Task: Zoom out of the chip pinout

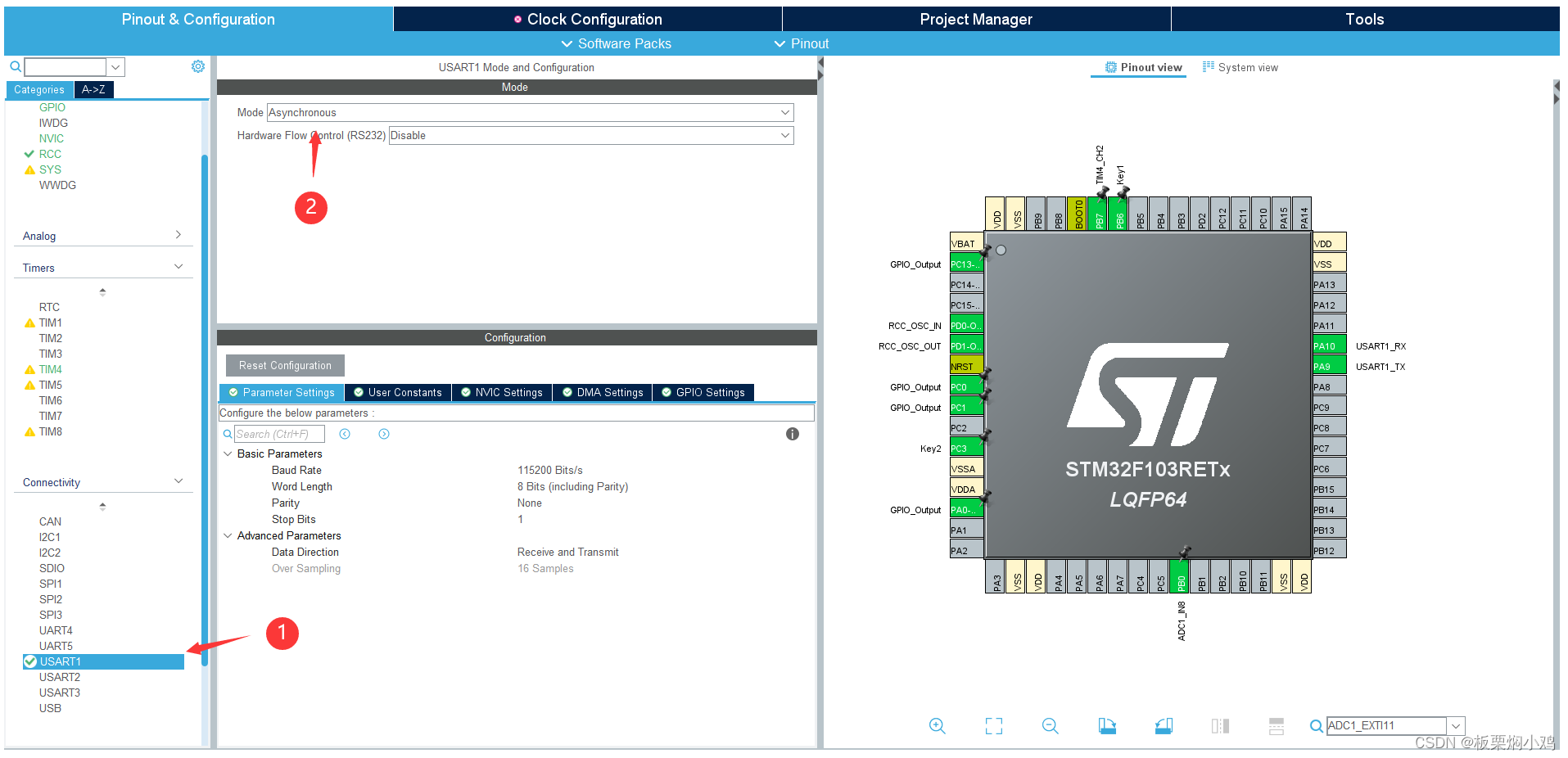Action: tap(1051, 726)
